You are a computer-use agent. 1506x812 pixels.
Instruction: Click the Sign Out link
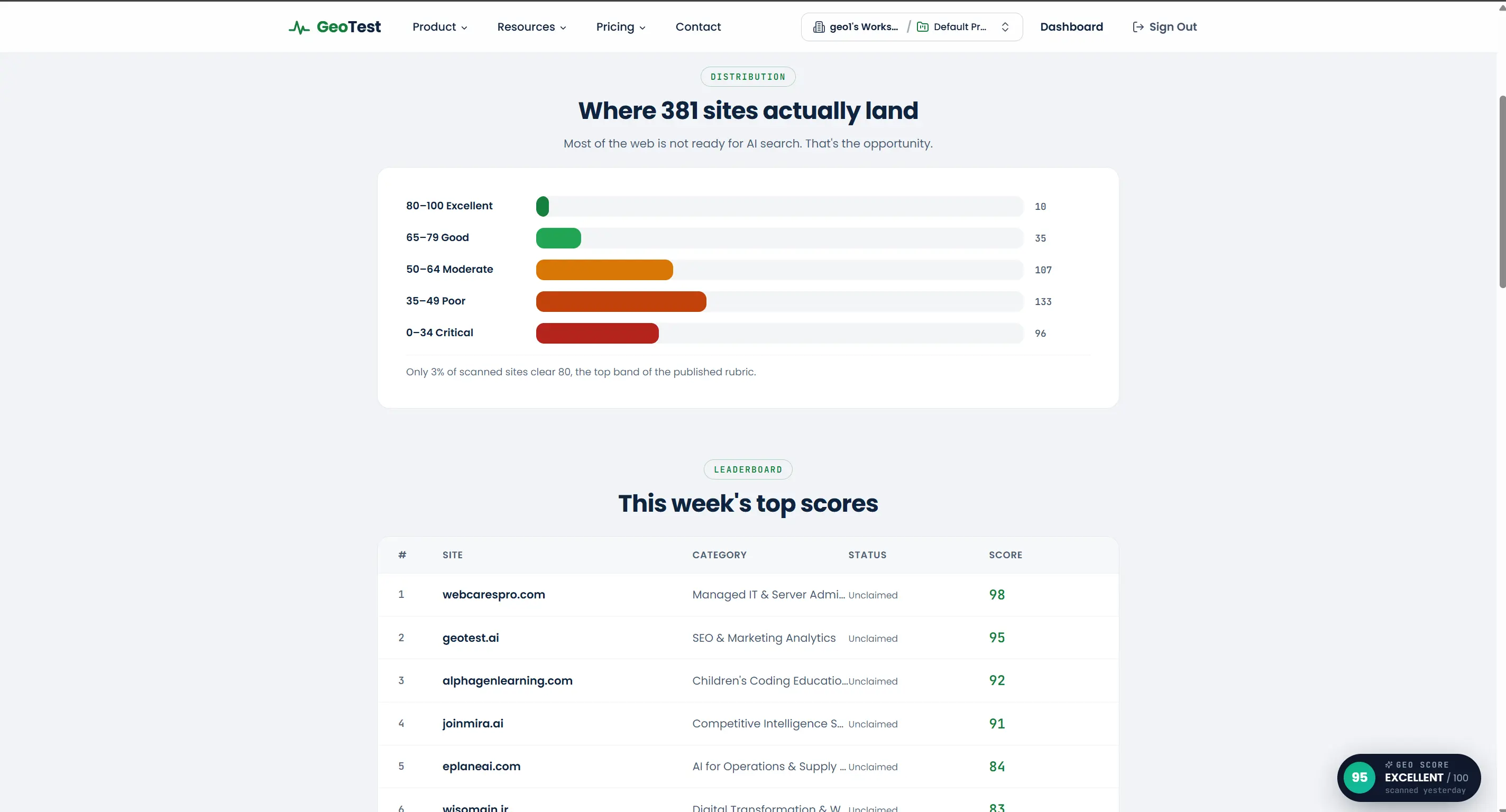tap(1164, 27)
